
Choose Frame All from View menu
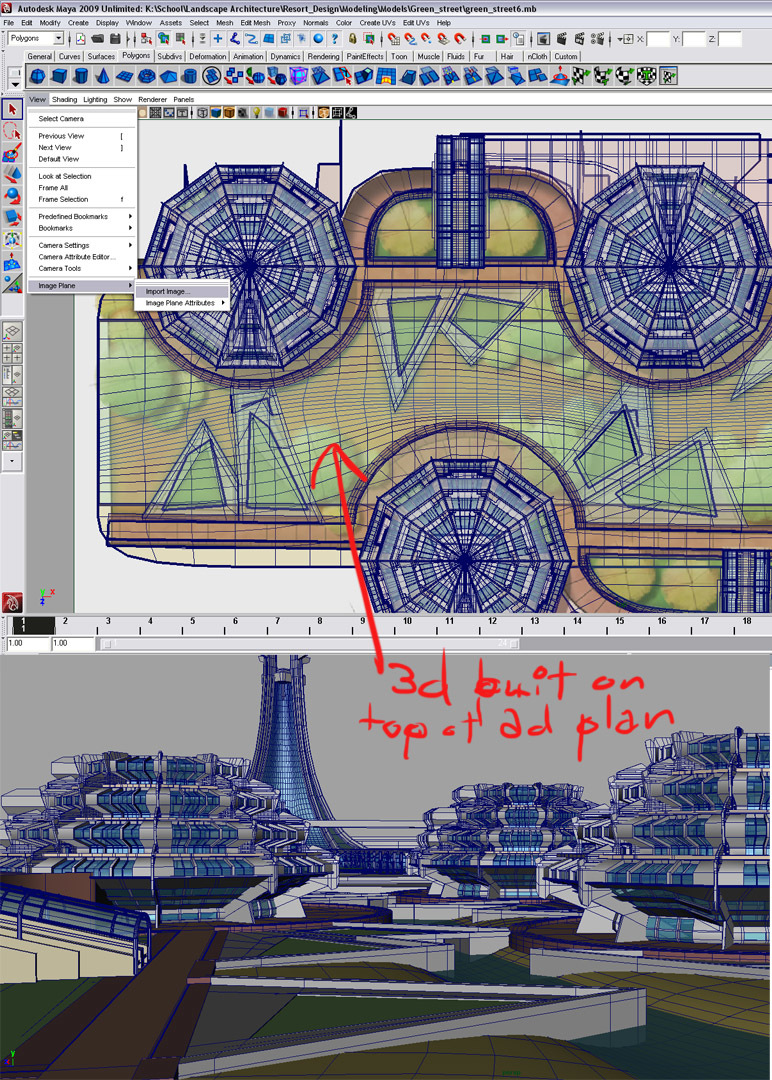tap(53, 188)
